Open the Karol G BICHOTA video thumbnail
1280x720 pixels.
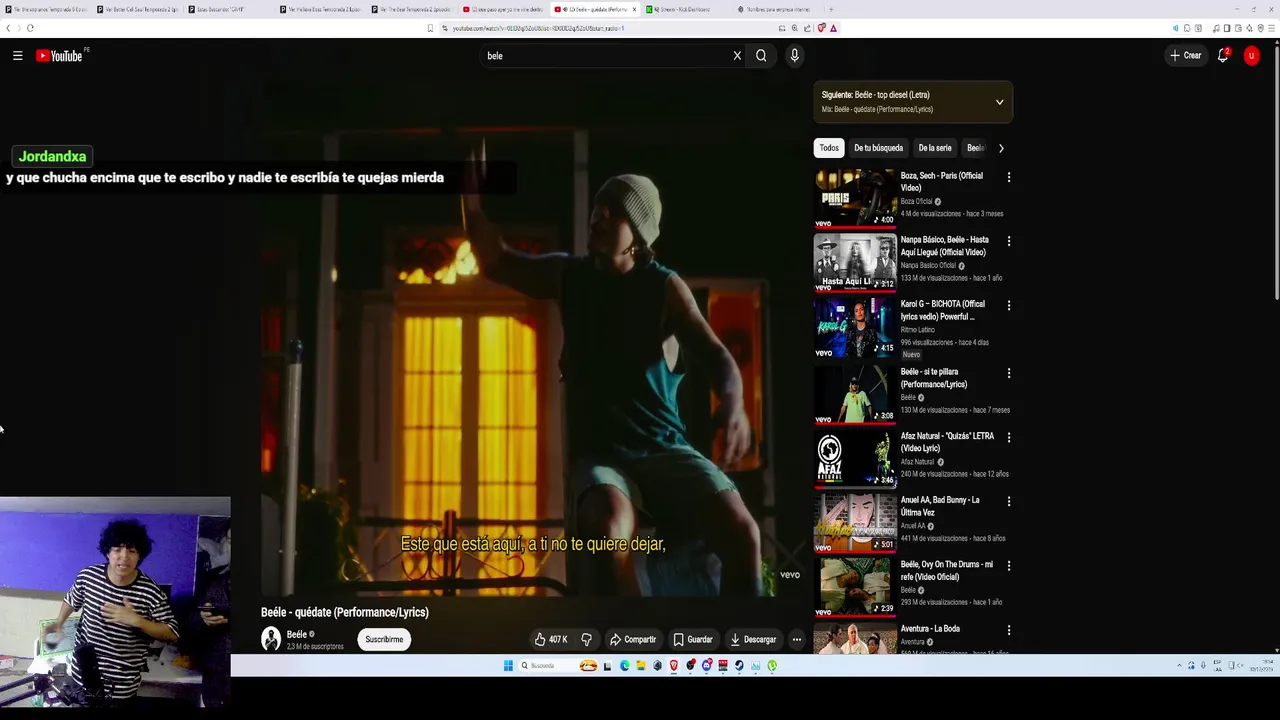click(855, 326)
